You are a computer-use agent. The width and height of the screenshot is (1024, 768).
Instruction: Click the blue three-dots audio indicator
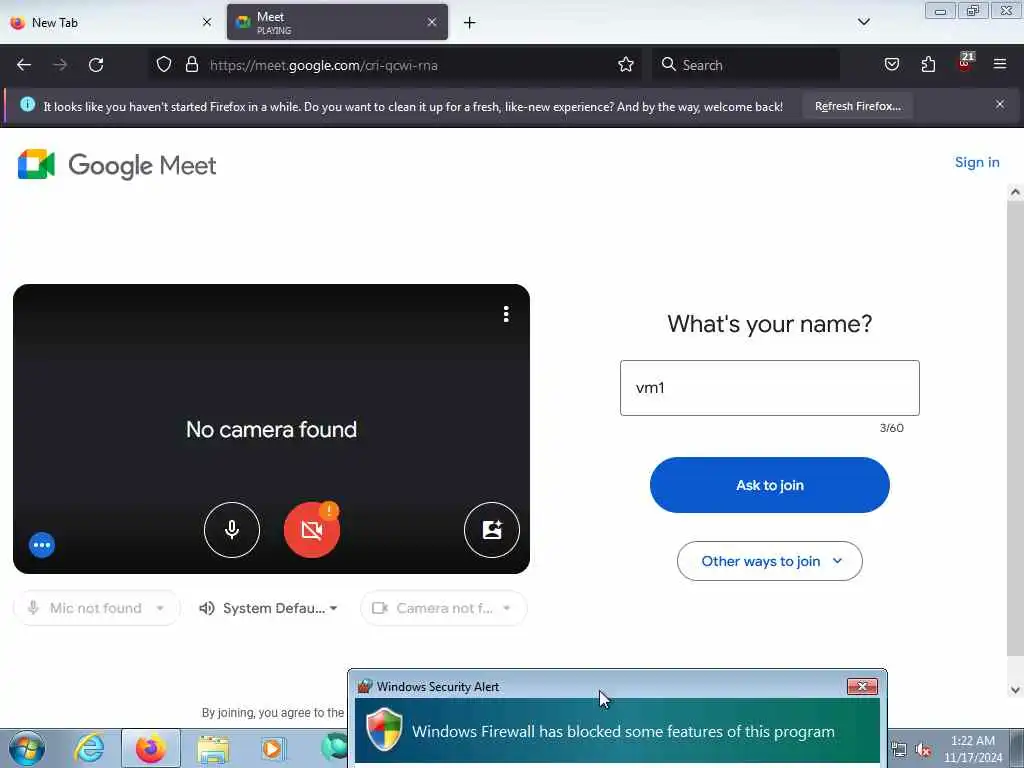(42, 545)
